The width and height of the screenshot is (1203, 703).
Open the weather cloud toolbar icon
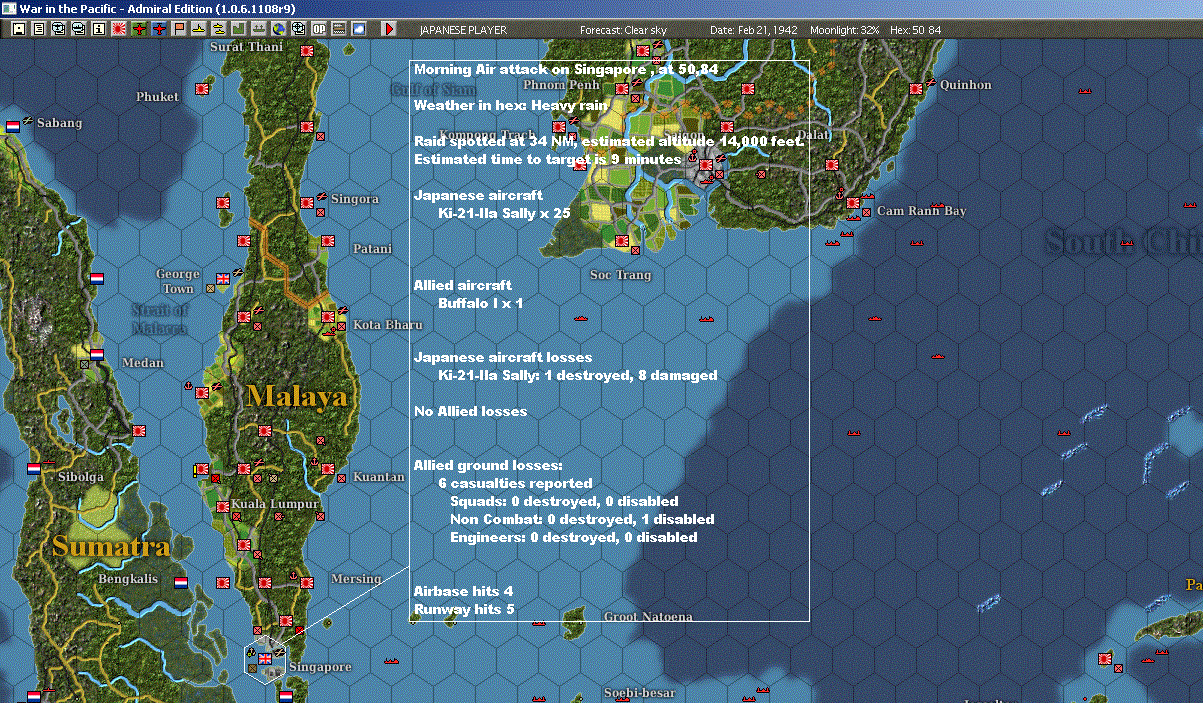[x=359, y=29]
